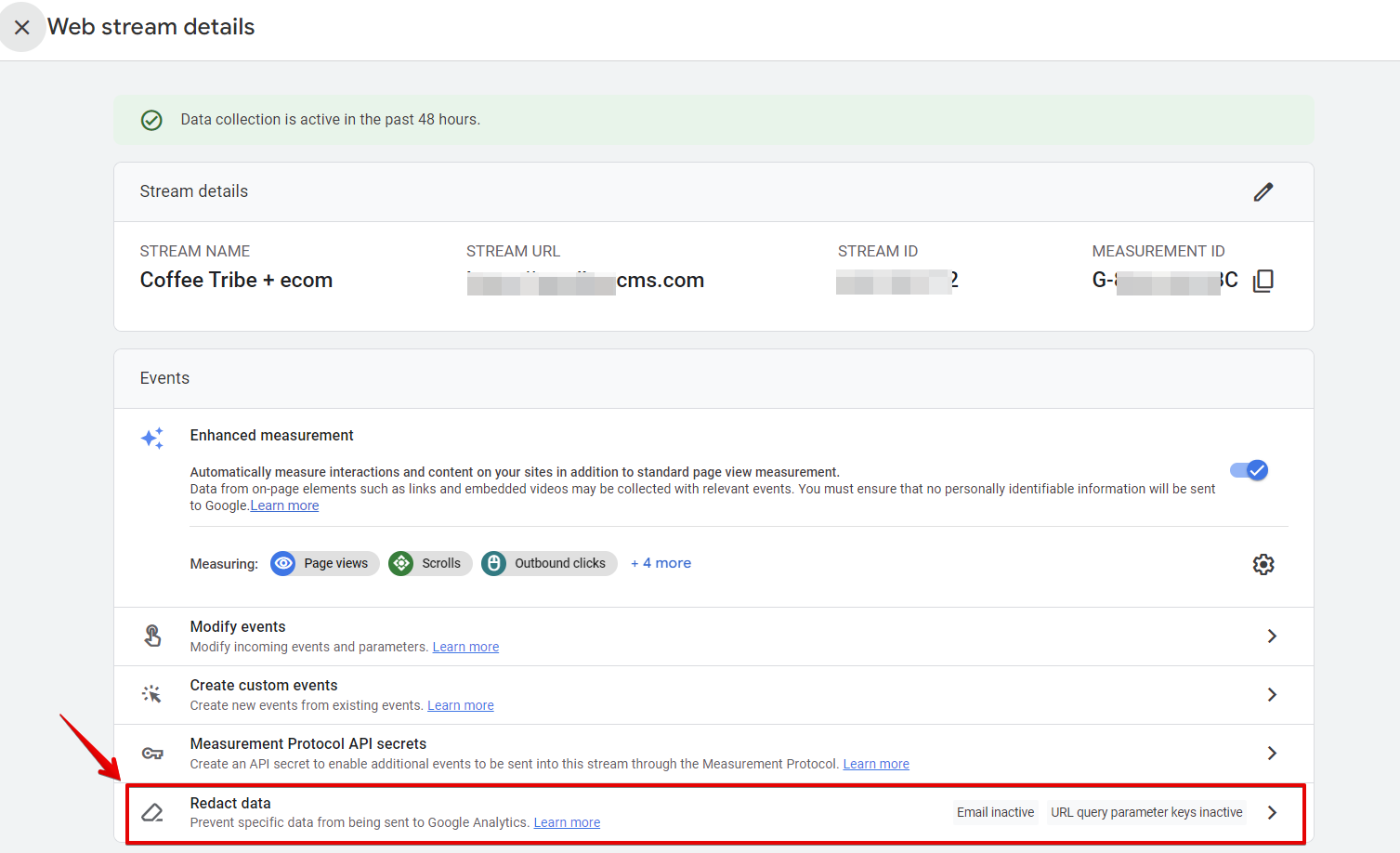Image resolution: width=1400 pixels, height=853 pixels.
Task: Expand Measurement Protocol API secrets
Action: pyautogui.click(x=1272, y=753)
